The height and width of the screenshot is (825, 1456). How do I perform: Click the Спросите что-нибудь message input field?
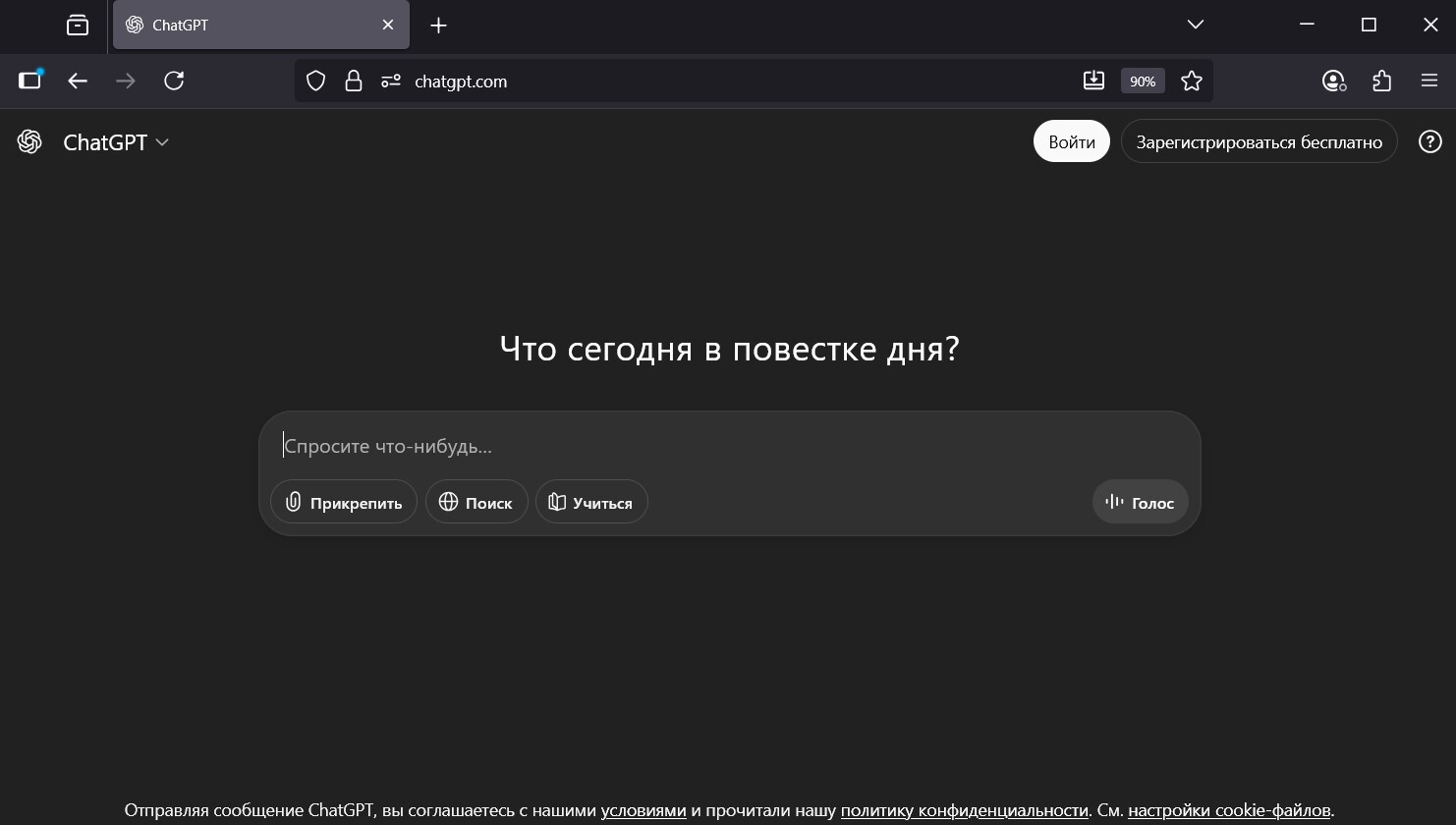pyautogui.click(x=727, y=446)
